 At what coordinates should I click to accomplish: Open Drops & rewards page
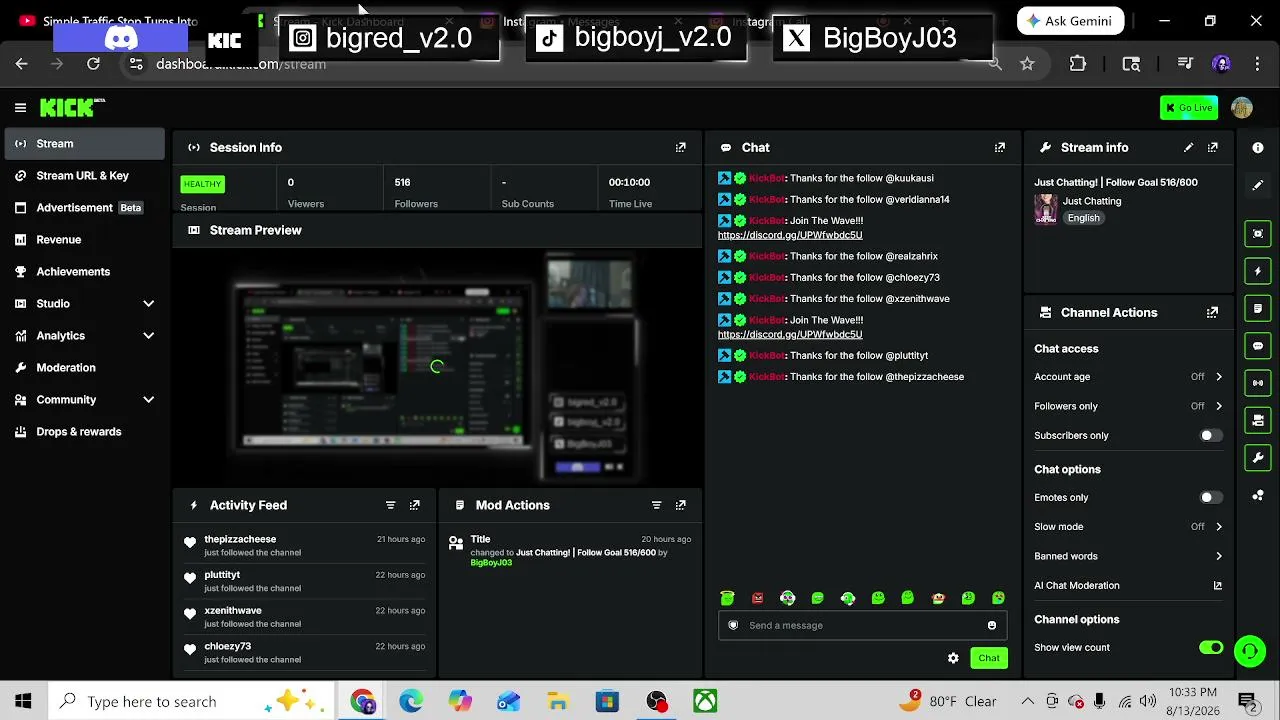pos(84,432)
